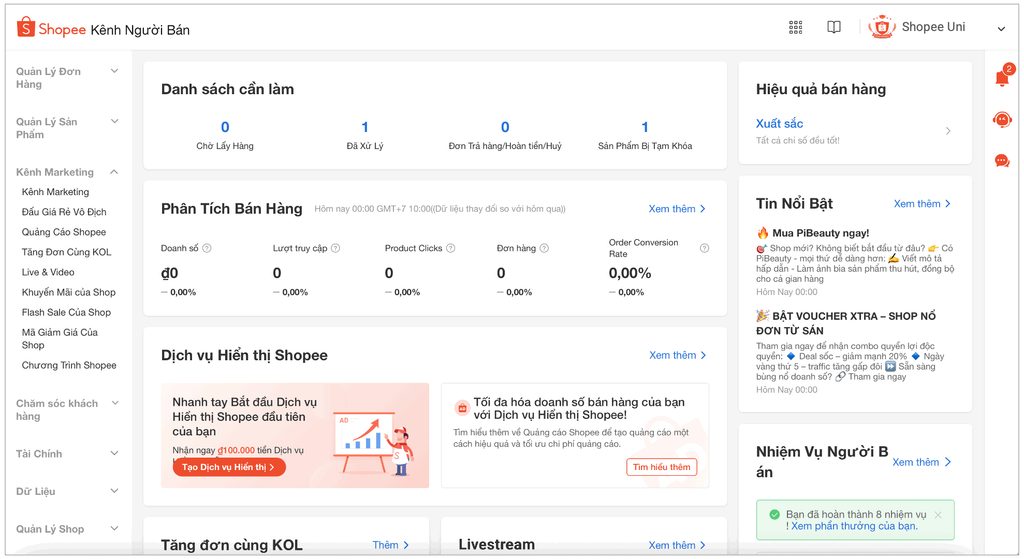
Task: Click Xuất sắc performance rating
Action: [x=779, y=123]
